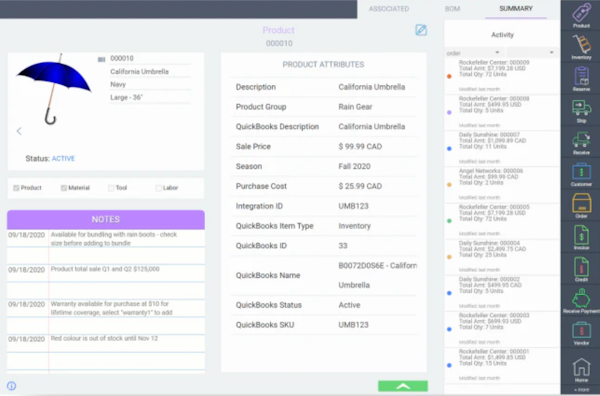
Task: Show previous product image with left arrow
Action: (x=19, y=131)
